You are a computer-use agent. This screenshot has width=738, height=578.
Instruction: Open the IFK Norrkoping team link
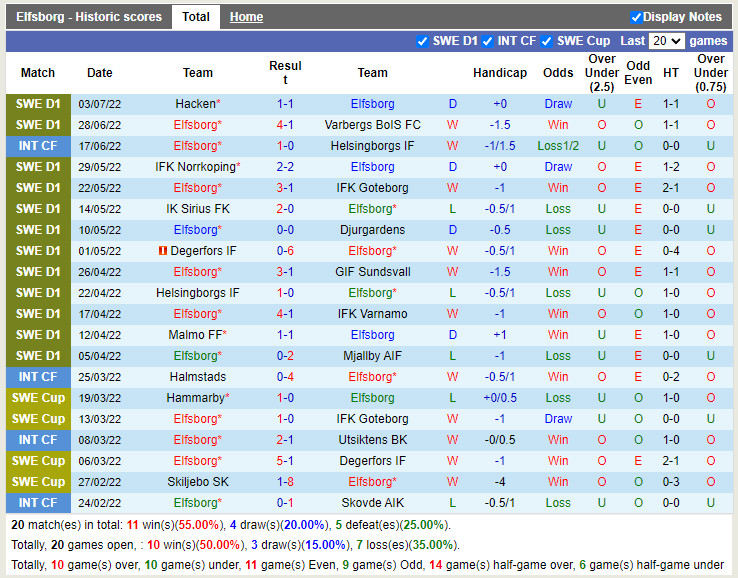coord(195,167)
